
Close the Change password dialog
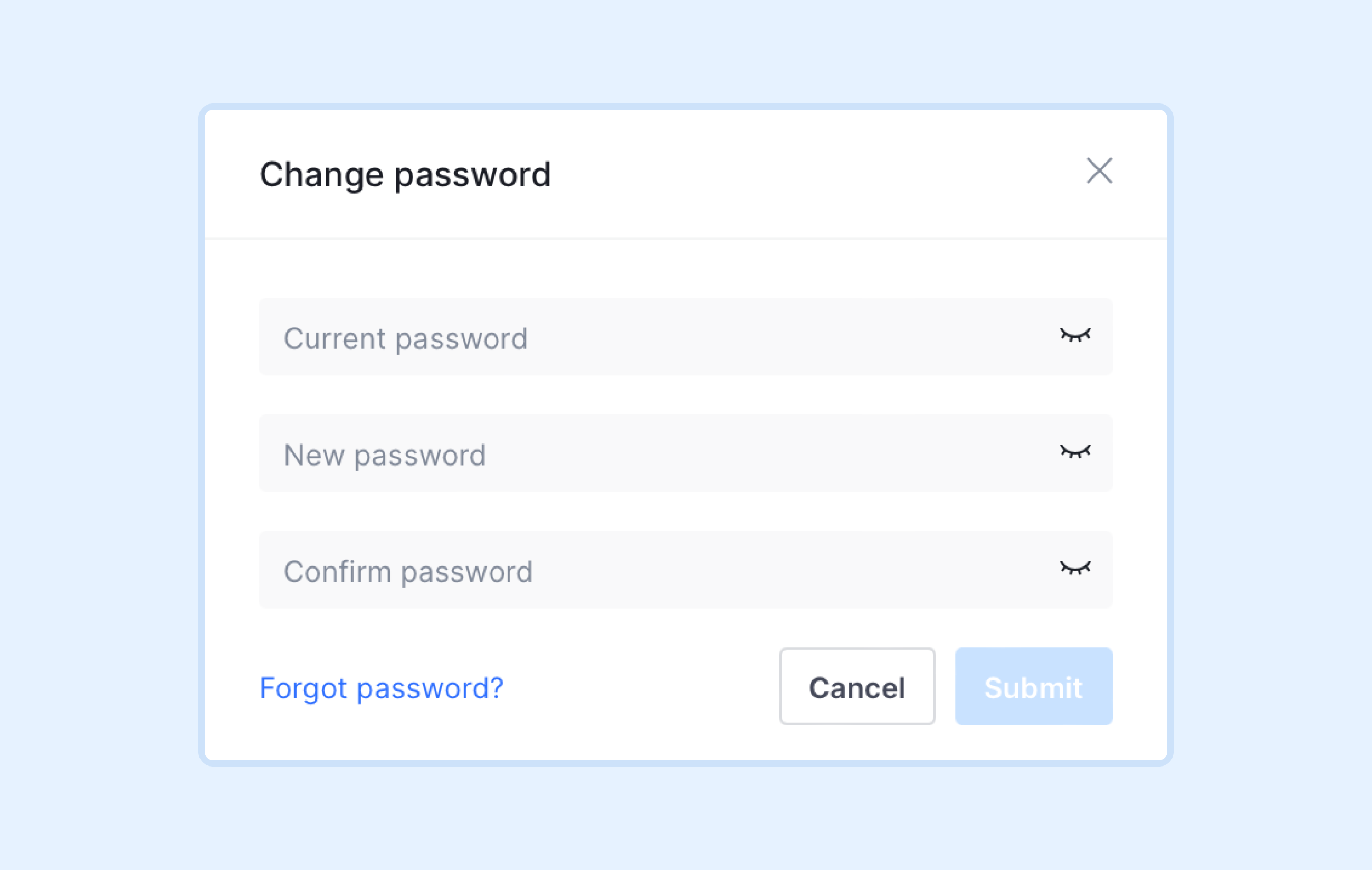1099,171
